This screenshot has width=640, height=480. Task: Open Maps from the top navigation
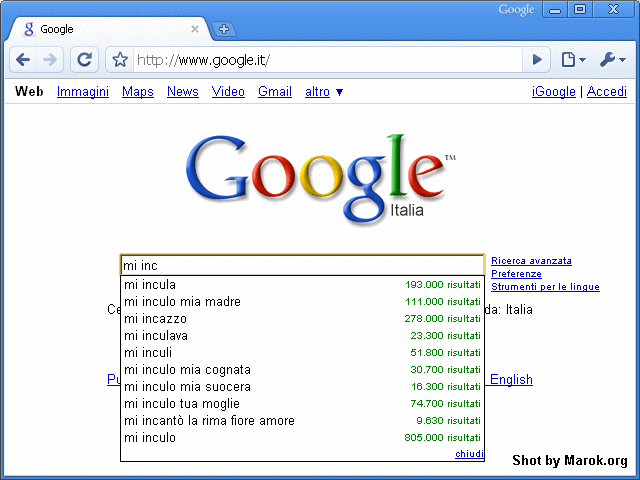click(138, 91)
